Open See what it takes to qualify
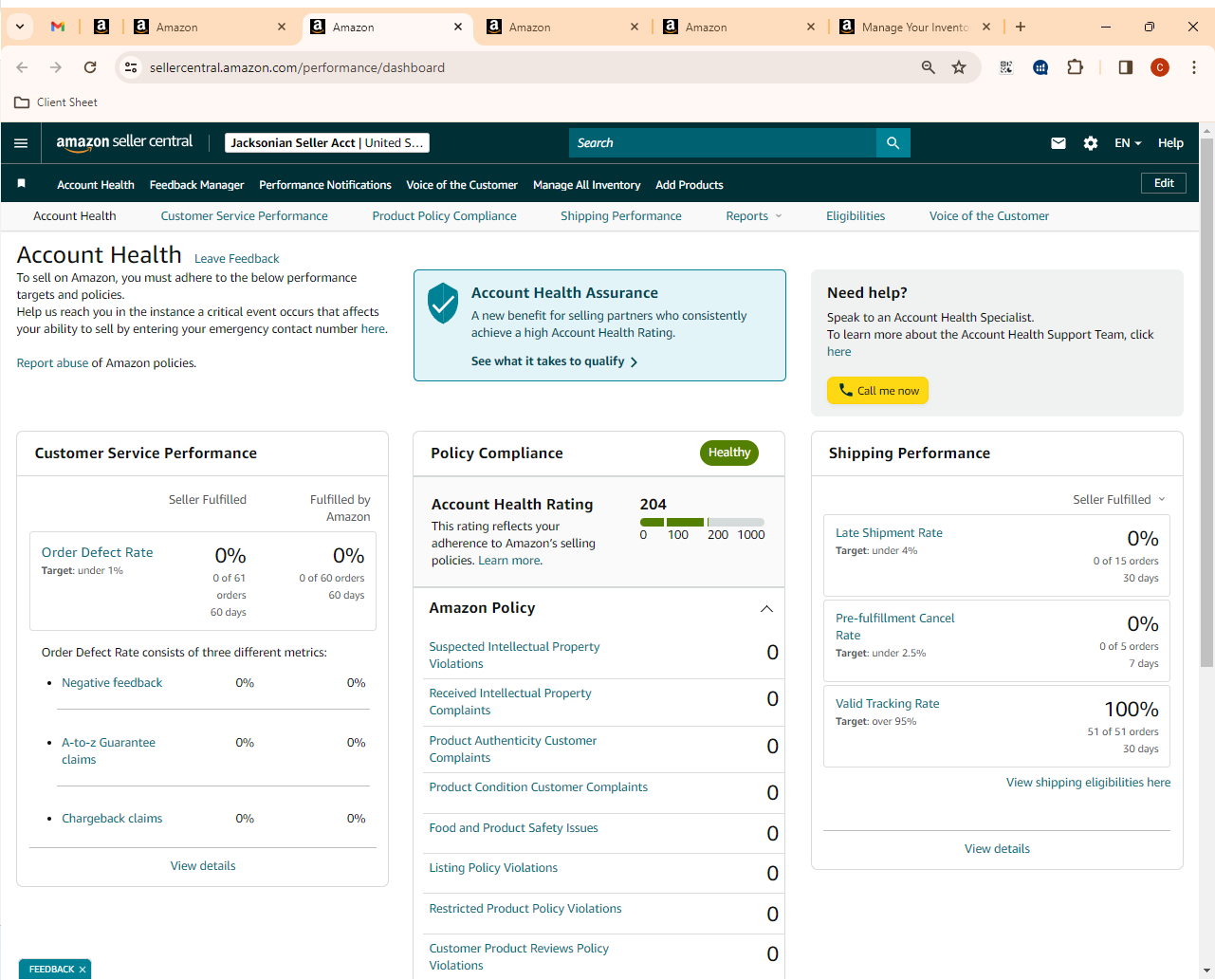 click(554, 361)
